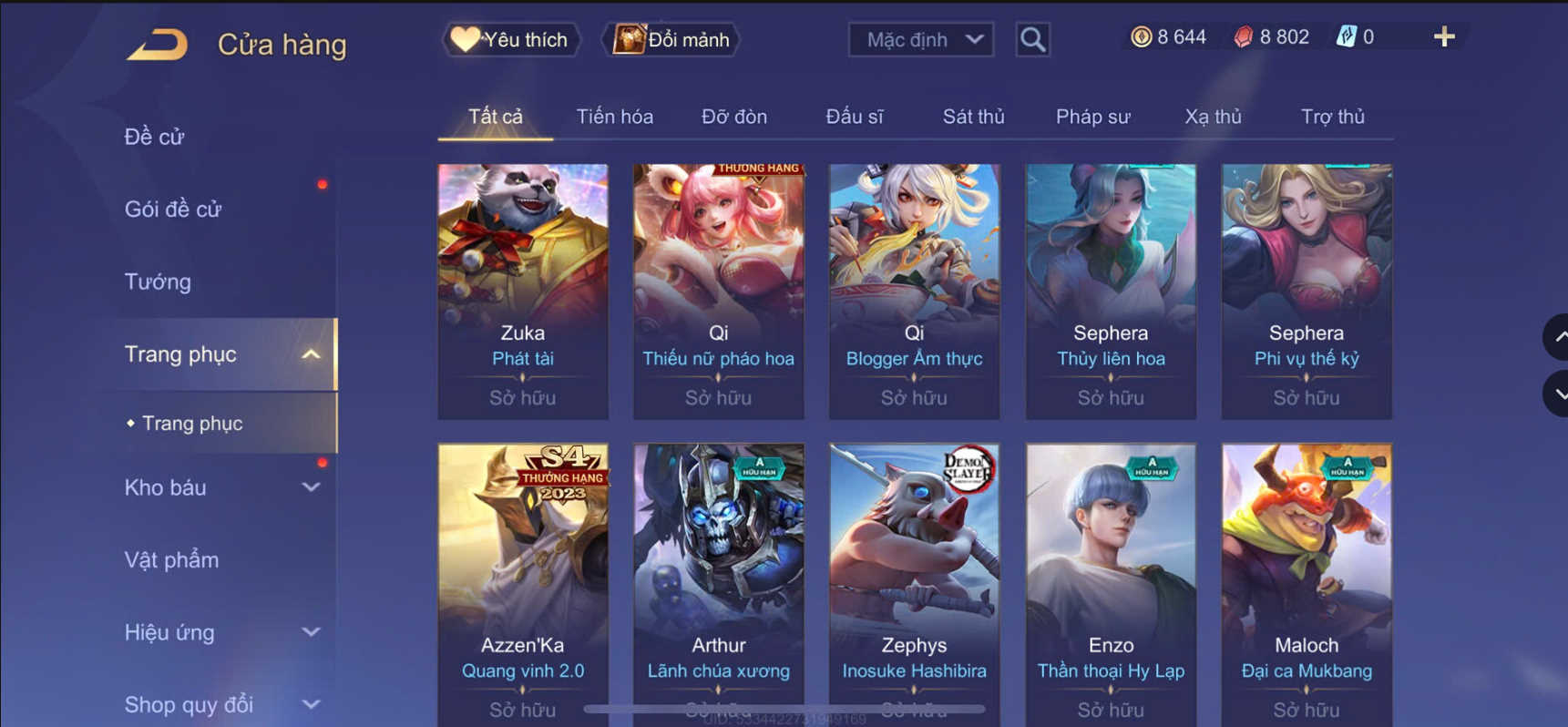Expand the Kho báu sidebar section
This screenshot has width=1568, height=727.
(x=311, y=487)
